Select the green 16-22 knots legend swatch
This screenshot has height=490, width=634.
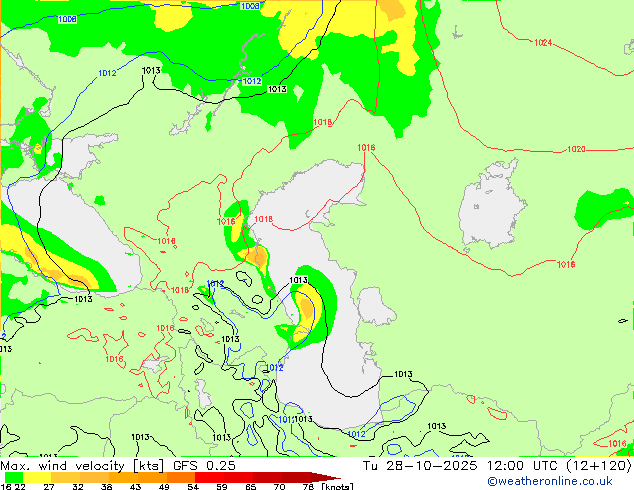click(14, 477)
